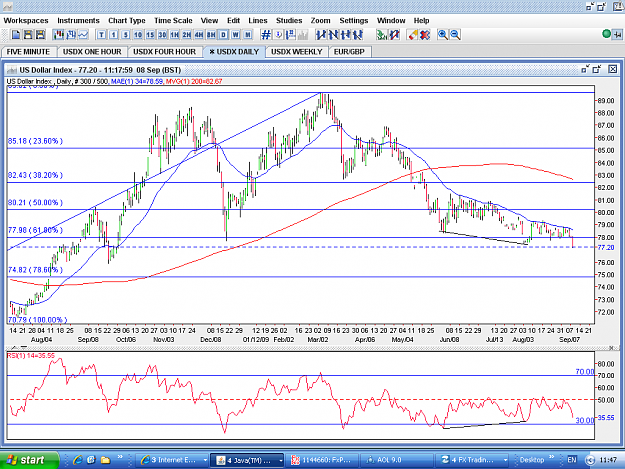The height and width of the screenshot is (469, 625).
Task: Expand FX Trading taskbar group dropdown
Action: (x=505, y=460)
